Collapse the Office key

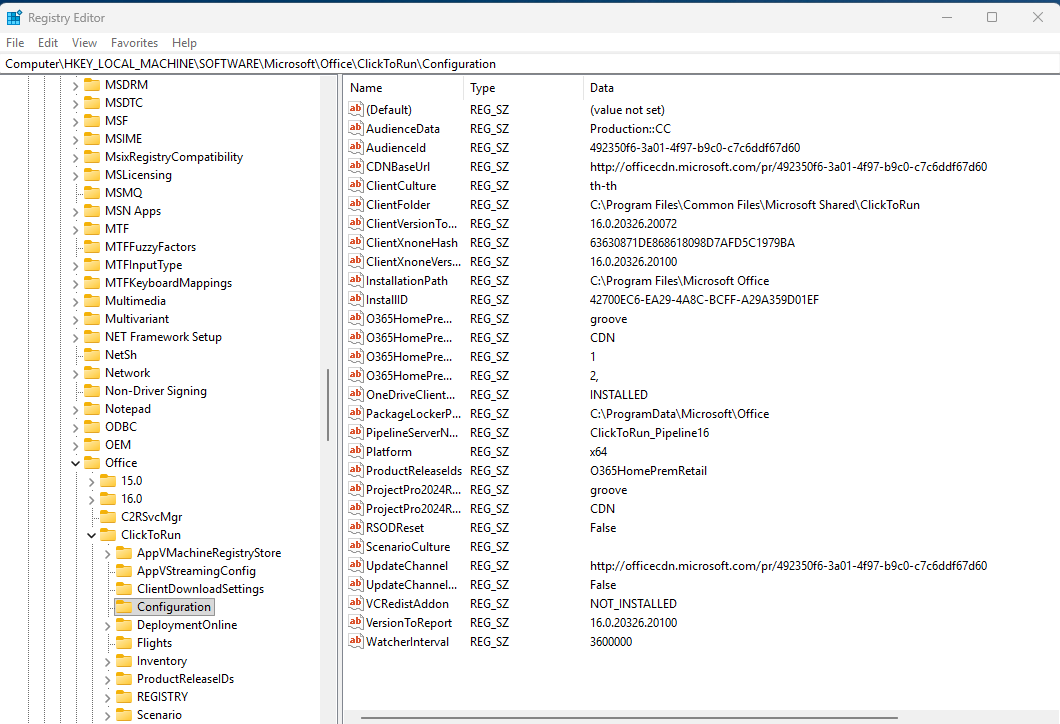tap(75, 463)
